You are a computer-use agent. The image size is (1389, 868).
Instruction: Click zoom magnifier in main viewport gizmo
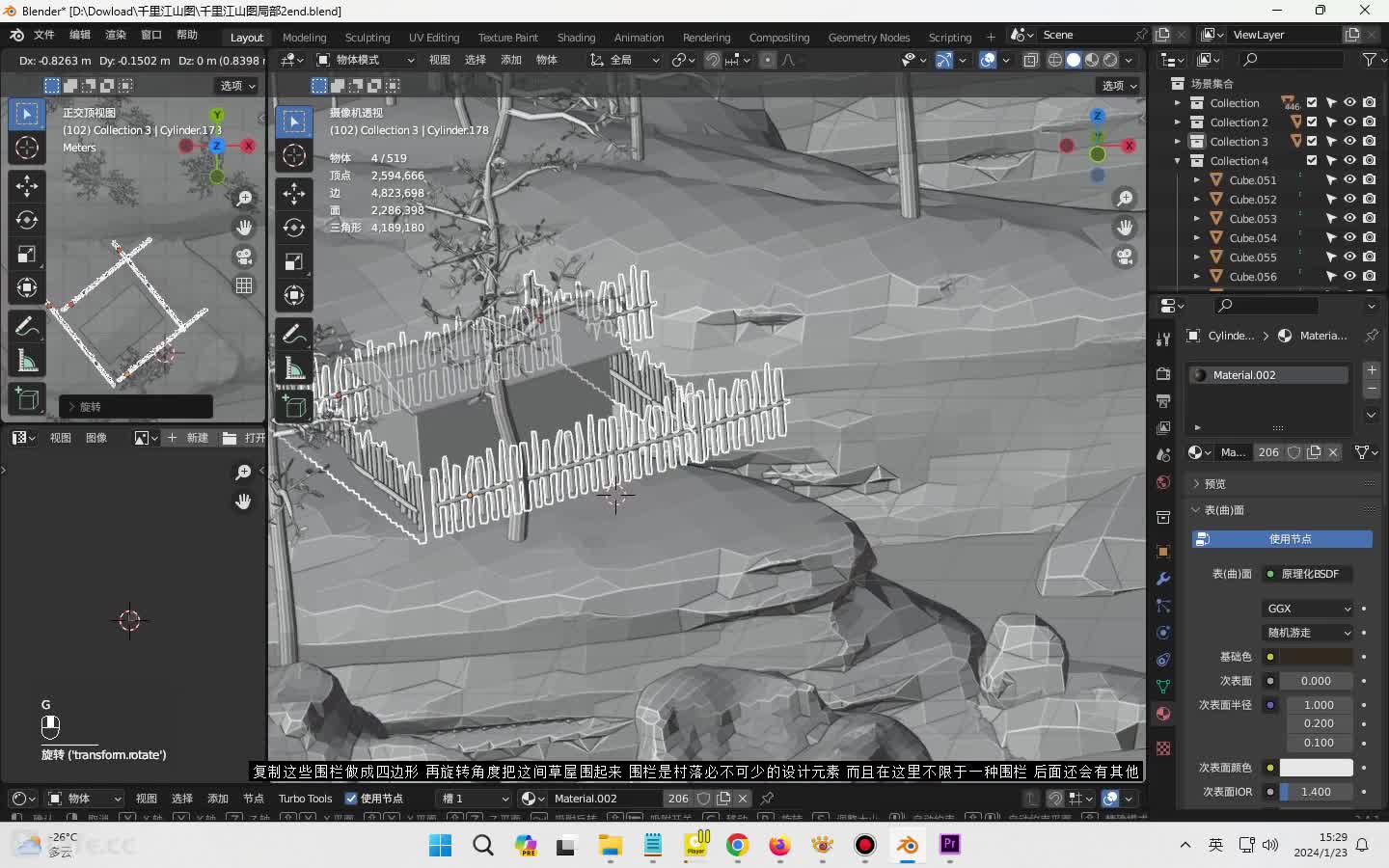1125,199
